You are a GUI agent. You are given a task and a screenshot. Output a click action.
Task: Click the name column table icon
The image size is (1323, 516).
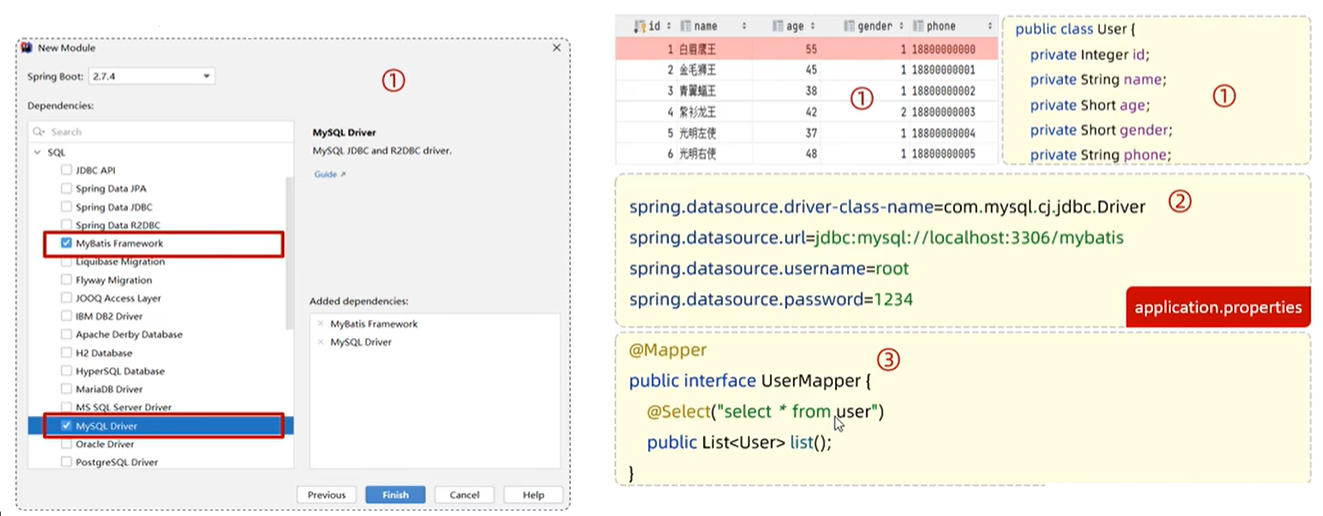[x=686, y=26]
